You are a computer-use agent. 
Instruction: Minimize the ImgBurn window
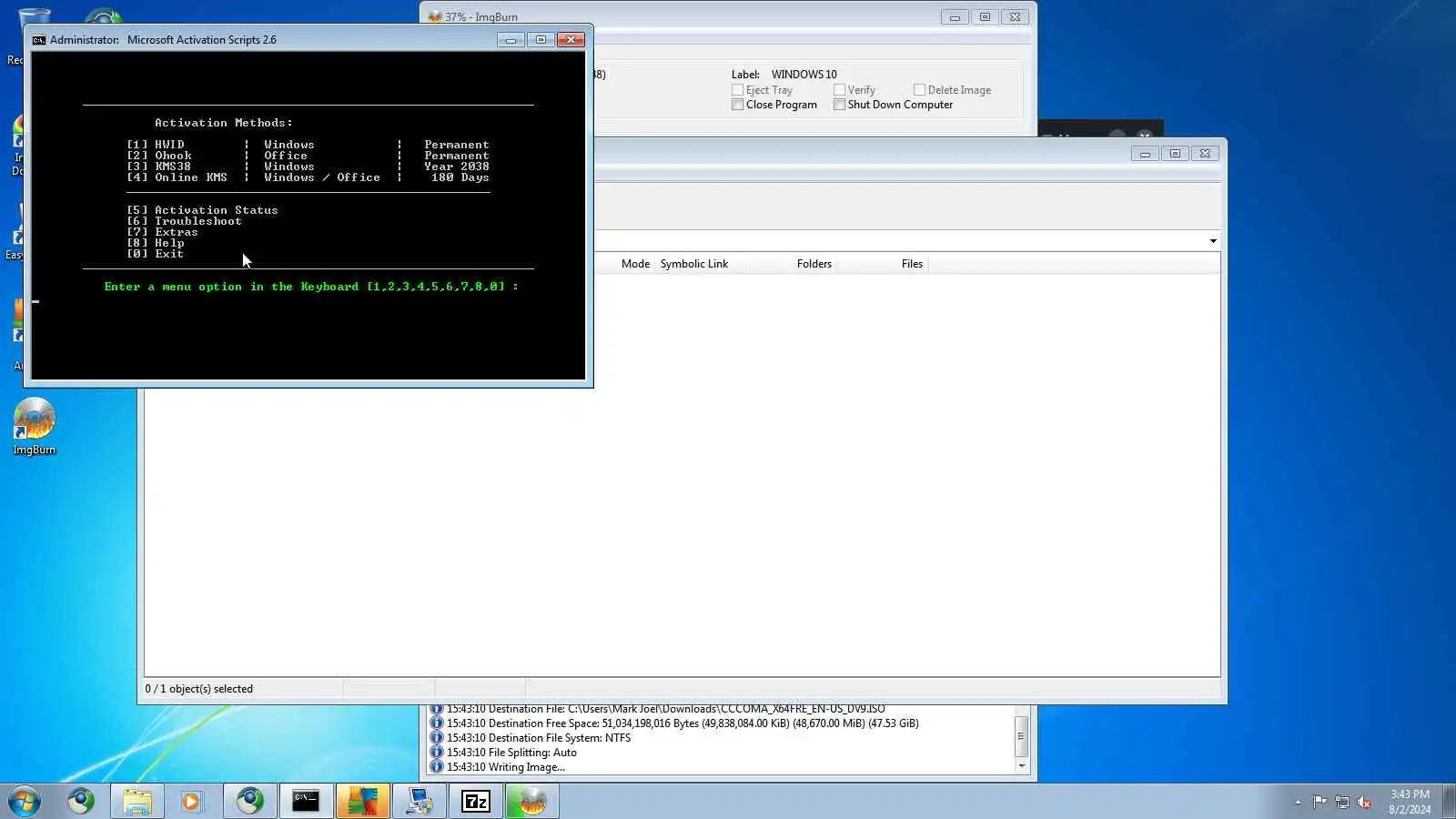pos(955,17)
